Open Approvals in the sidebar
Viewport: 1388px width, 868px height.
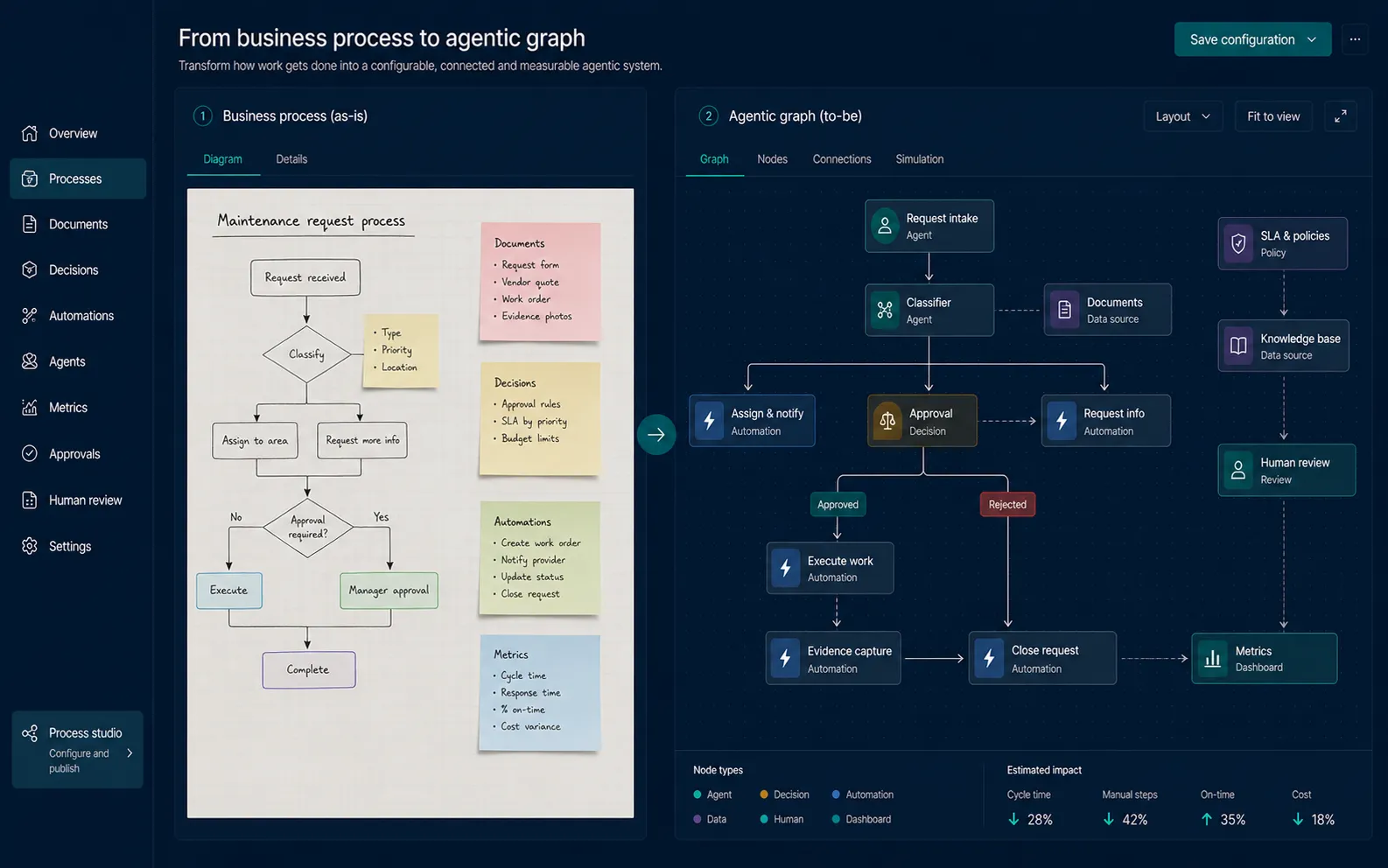pyautogui.click(x=74, y=454)
